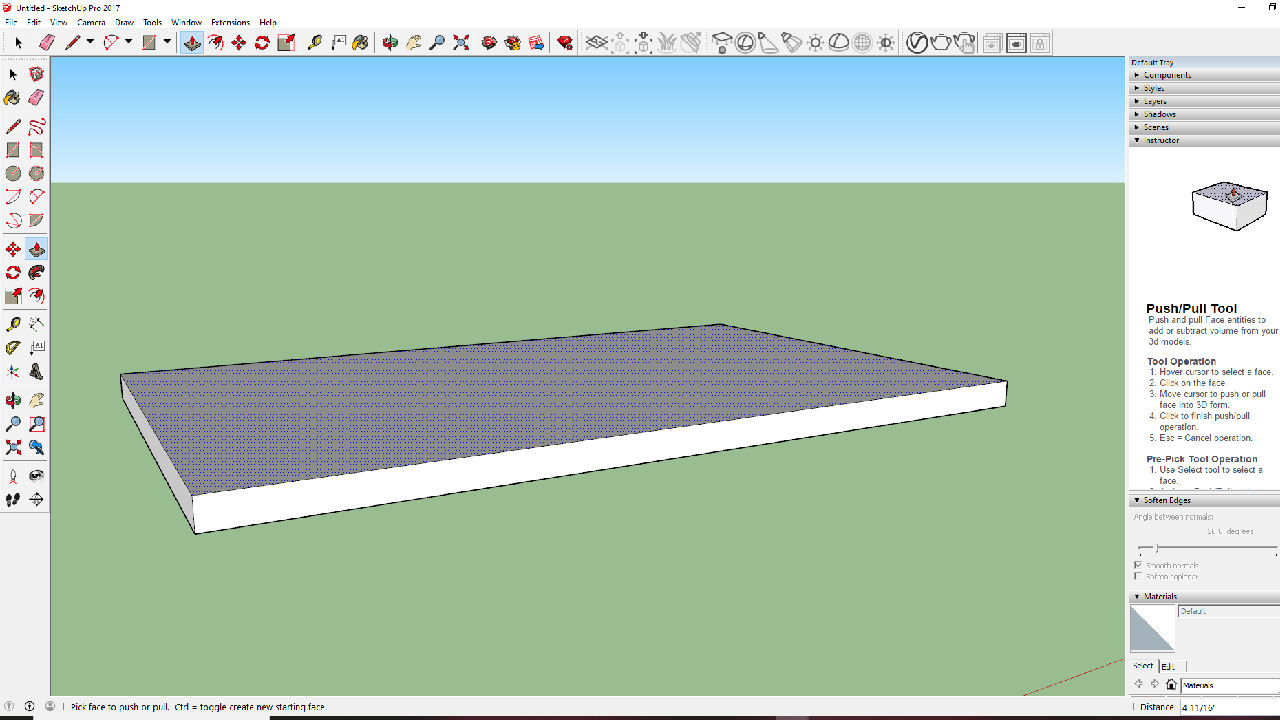Viewport: 1280px width, 720px height.
Task: Select the Push/Pull tool in top toolbar
Action: 192,43
